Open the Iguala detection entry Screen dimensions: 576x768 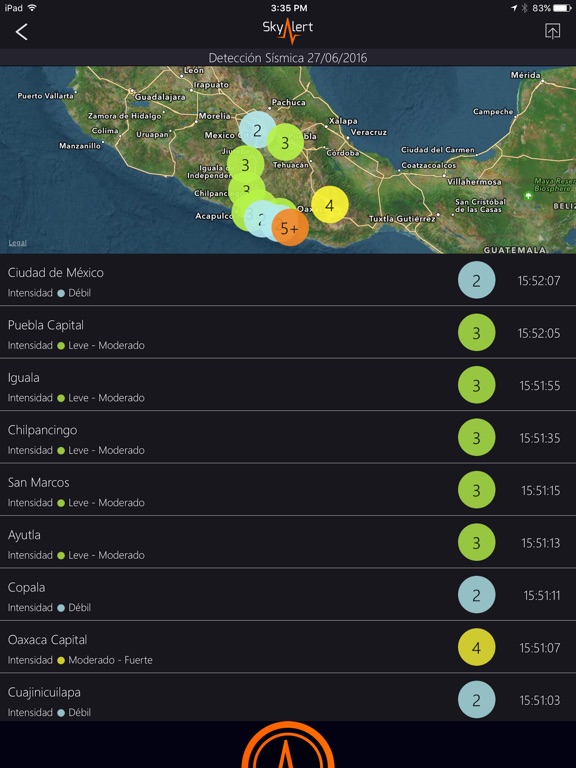[x=288, y=385]
